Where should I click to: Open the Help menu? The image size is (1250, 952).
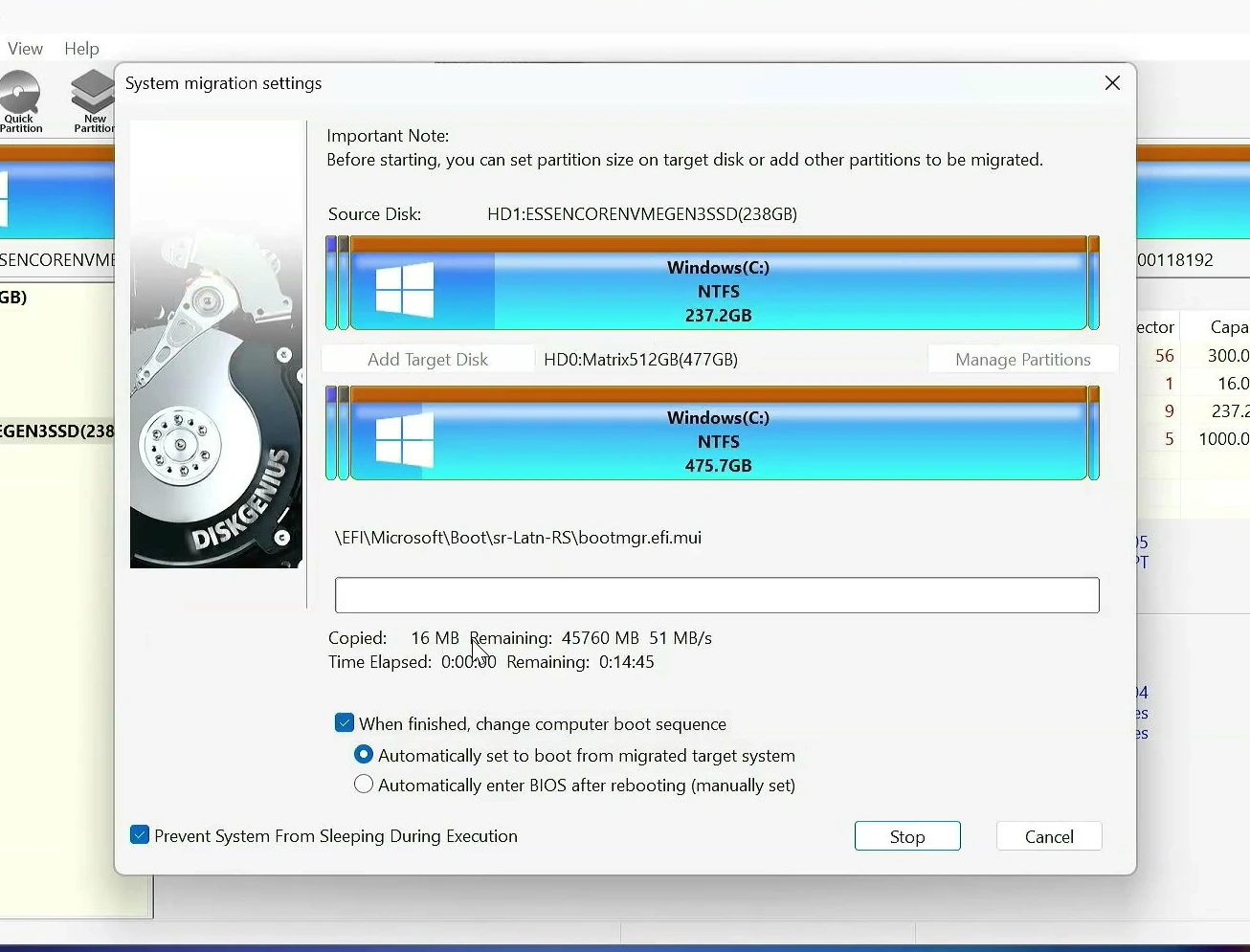coord(81,49)
